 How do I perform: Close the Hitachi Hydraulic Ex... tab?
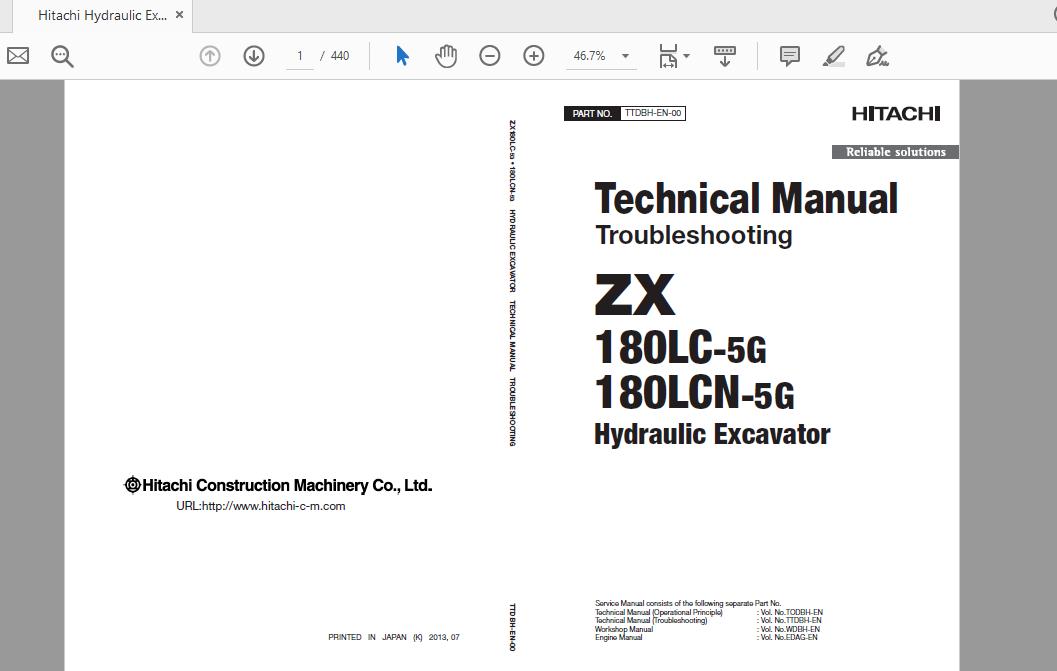(x=179, y=14)
